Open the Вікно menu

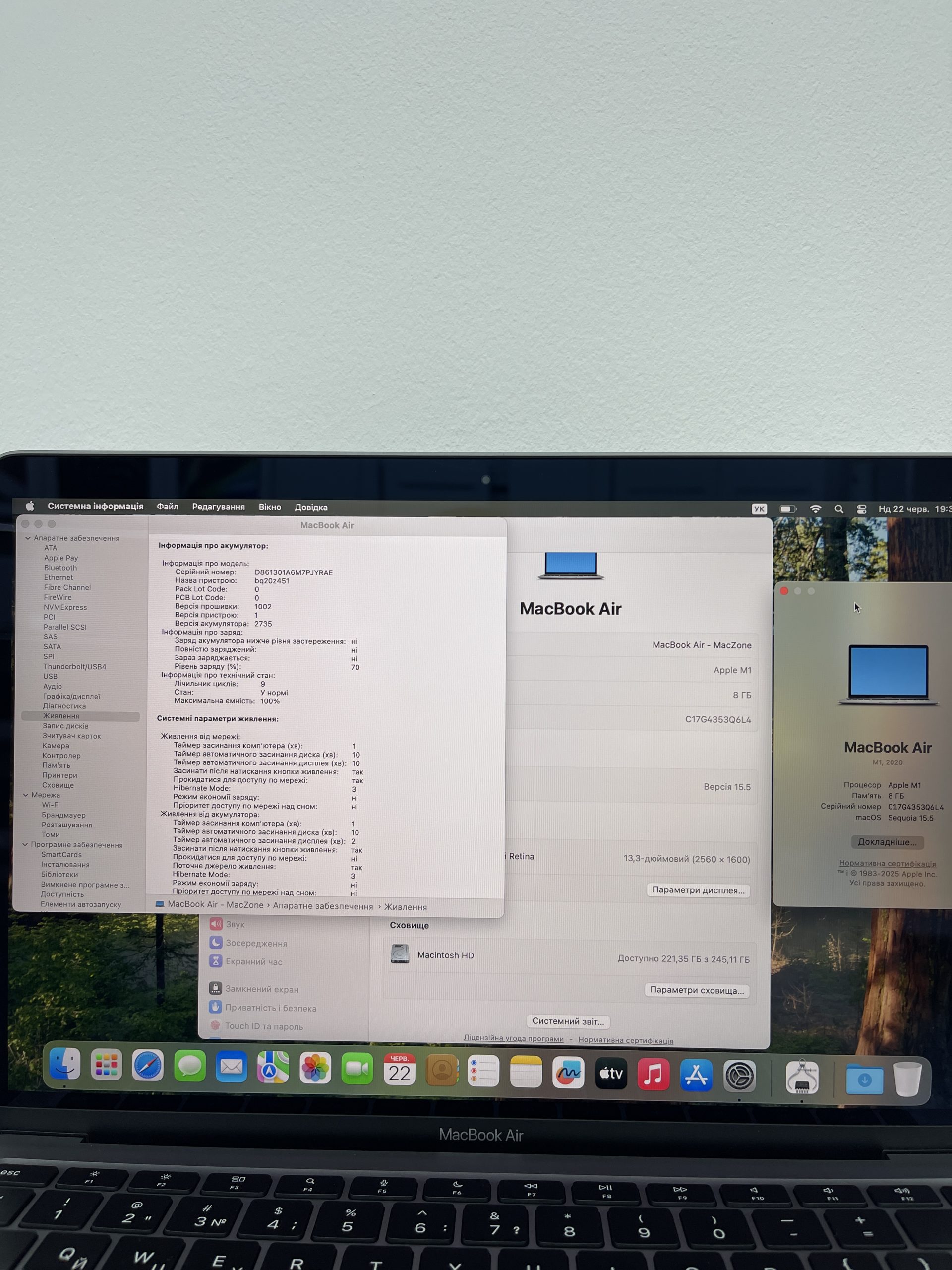click(270, 507)
